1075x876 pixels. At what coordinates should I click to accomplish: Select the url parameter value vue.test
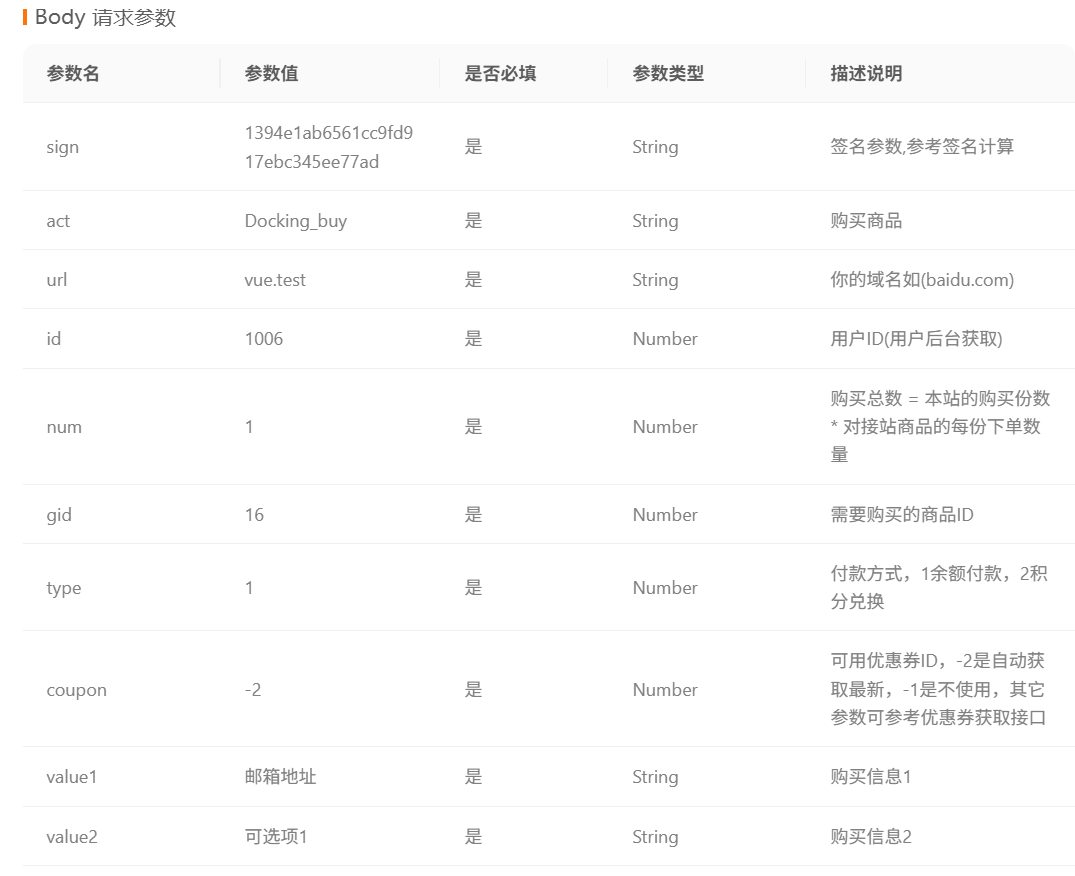275,280
